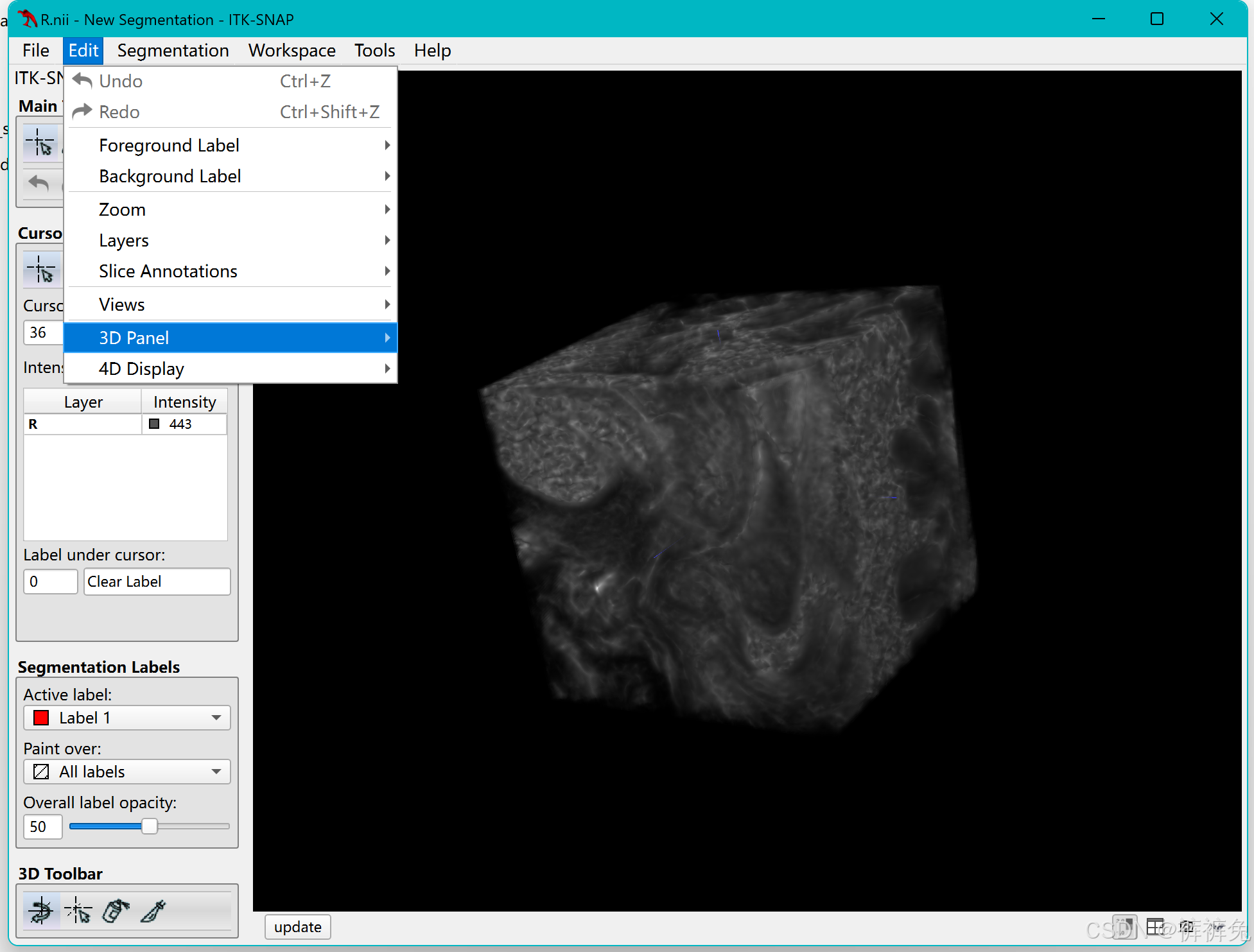Open the Paint over dropdown
Image resolution: width=1254 pixels, height=952 pixels.
coord(125,771)
